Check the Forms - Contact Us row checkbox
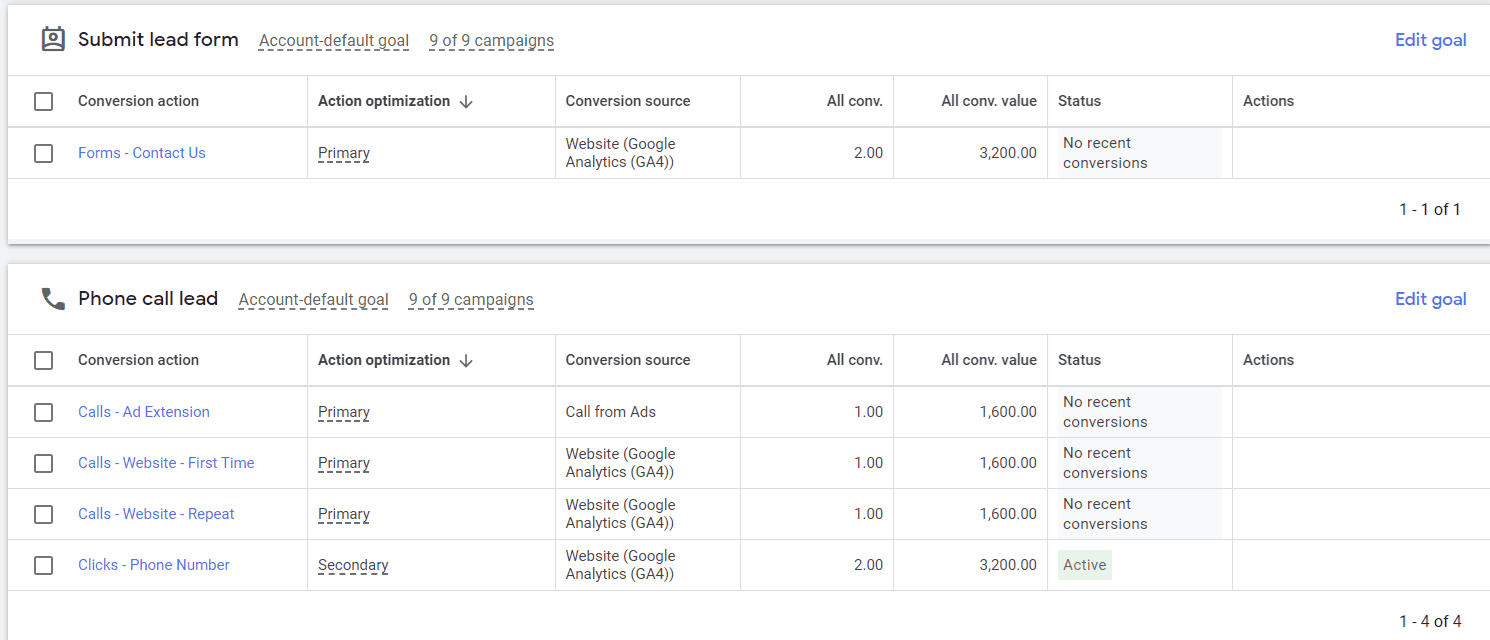 point(43,153)
